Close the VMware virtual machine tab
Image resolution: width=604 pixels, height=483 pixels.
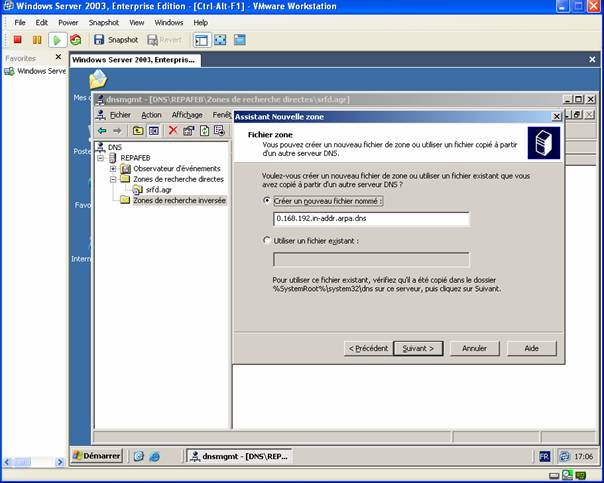tap(592, 59)
